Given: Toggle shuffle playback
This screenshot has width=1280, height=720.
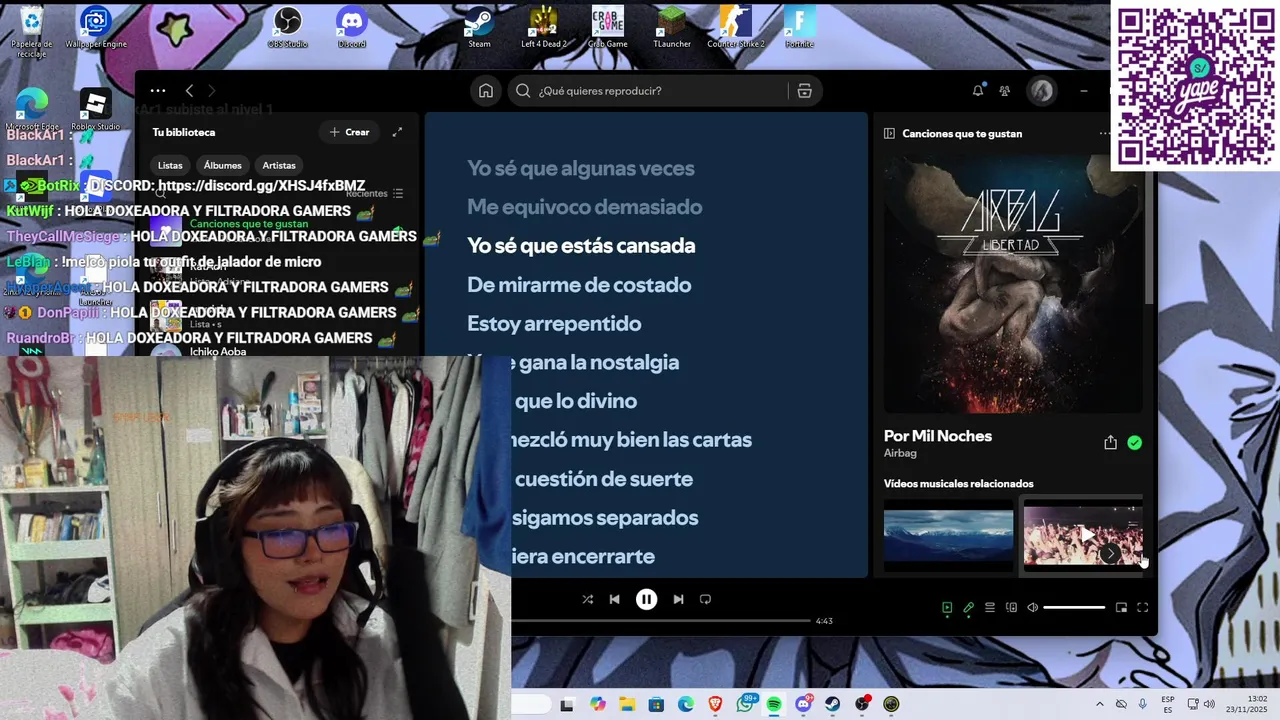Looking at the screenshot, I should point(587,599).
